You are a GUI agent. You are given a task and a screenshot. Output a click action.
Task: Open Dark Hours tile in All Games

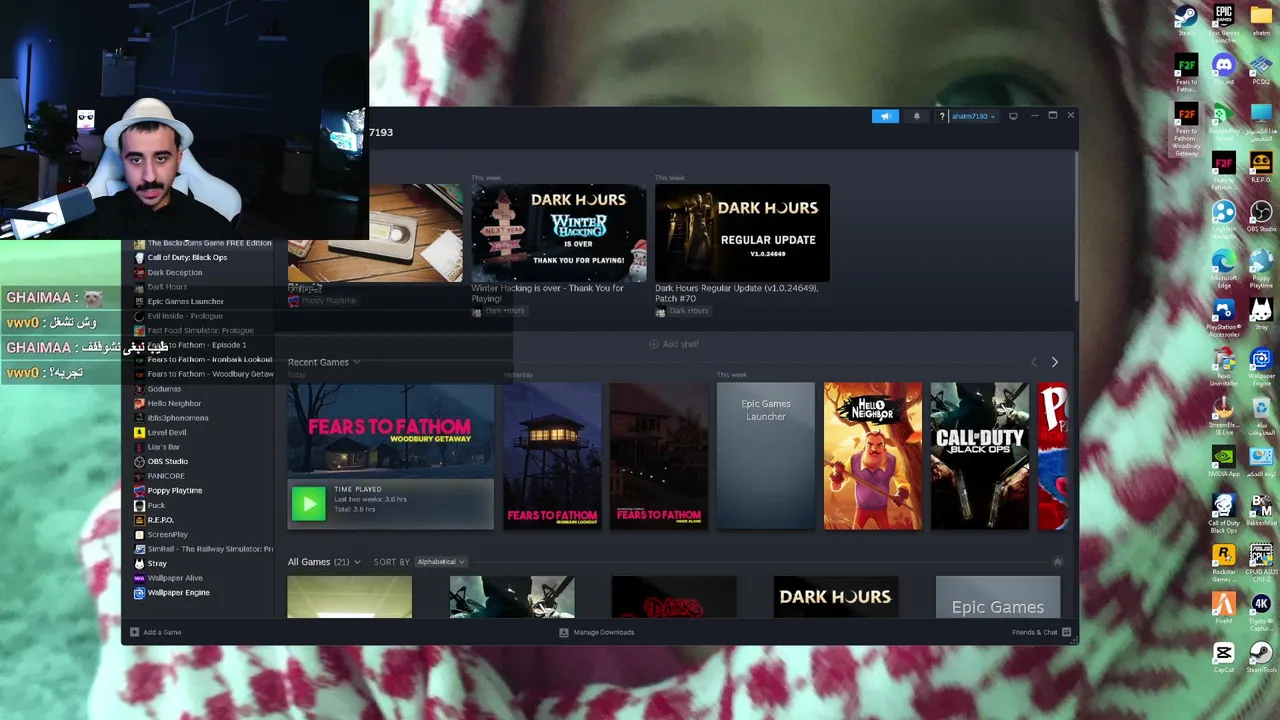click(x=836, y=597)
